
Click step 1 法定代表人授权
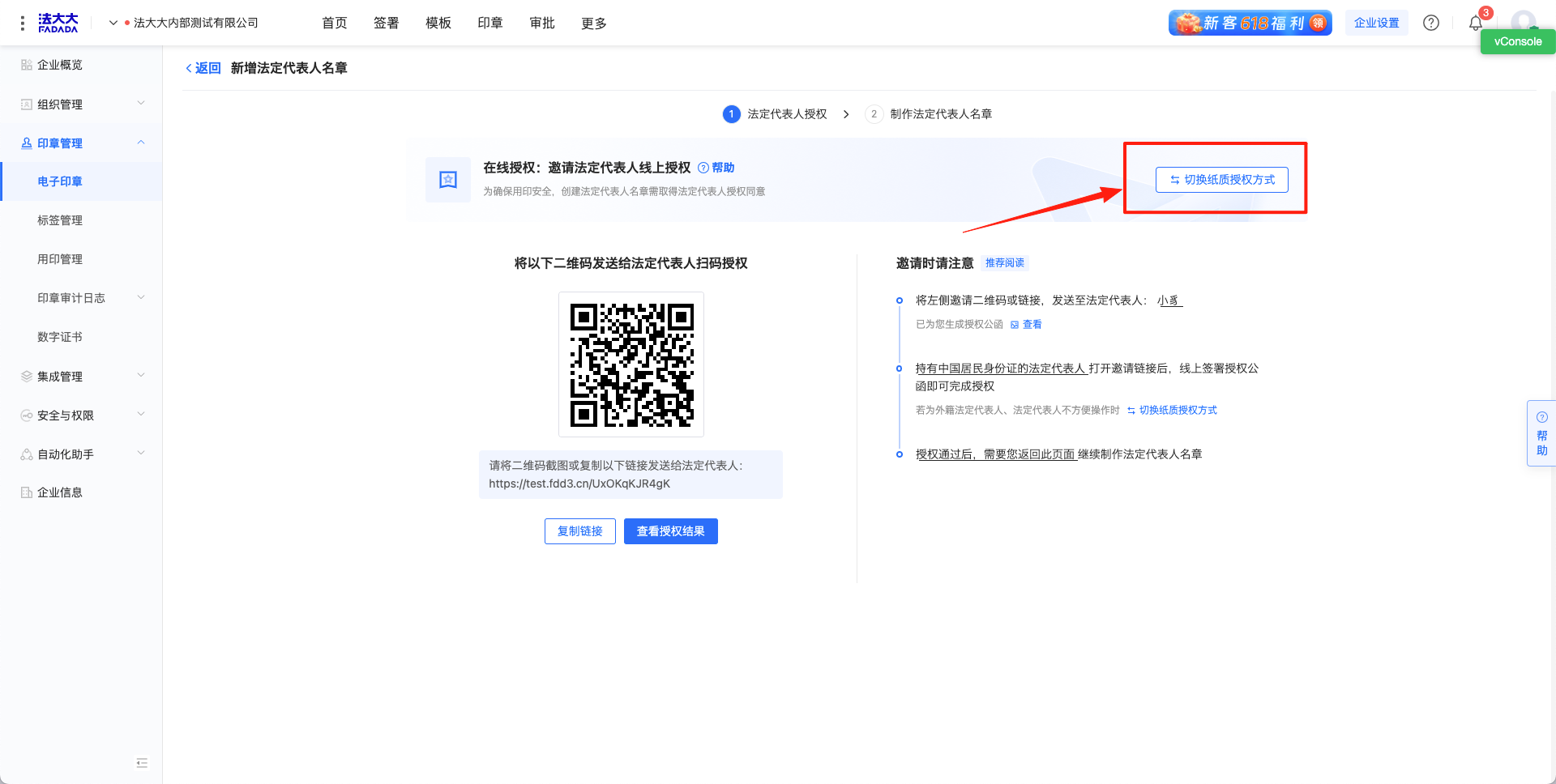(775, 114)
